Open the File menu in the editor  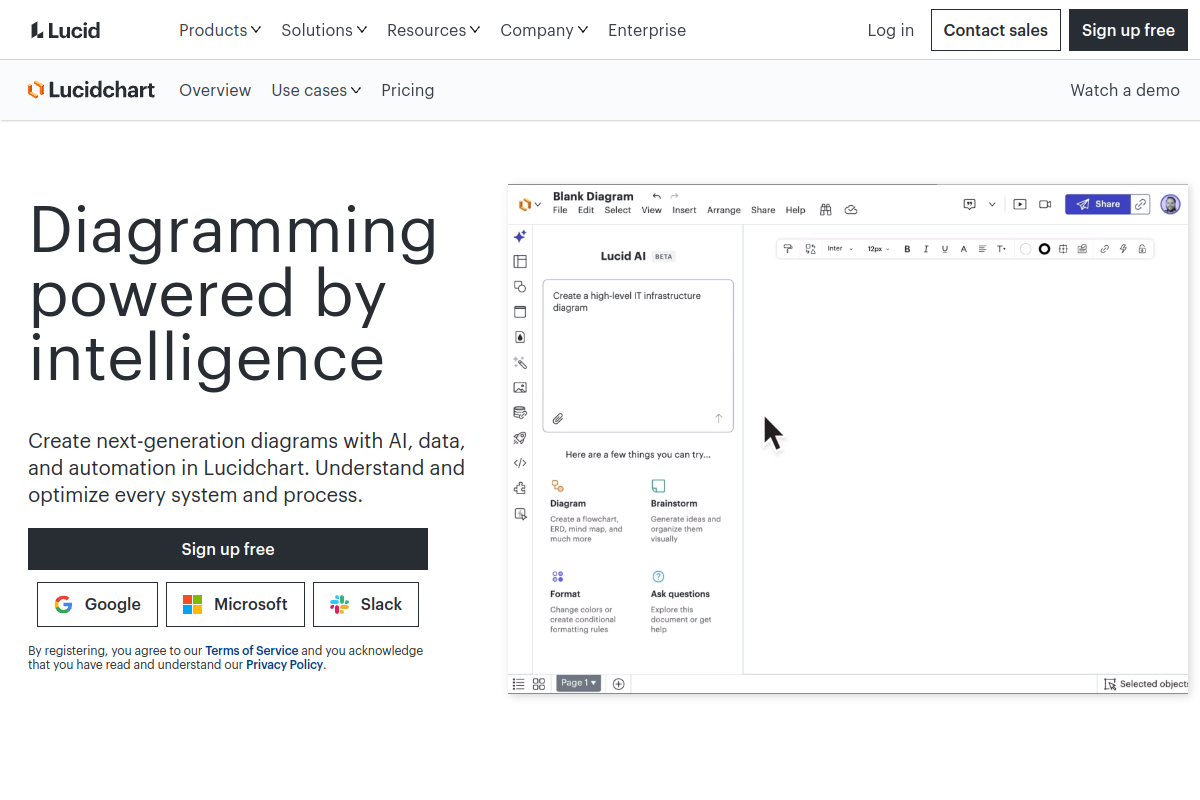pos(560,210)
